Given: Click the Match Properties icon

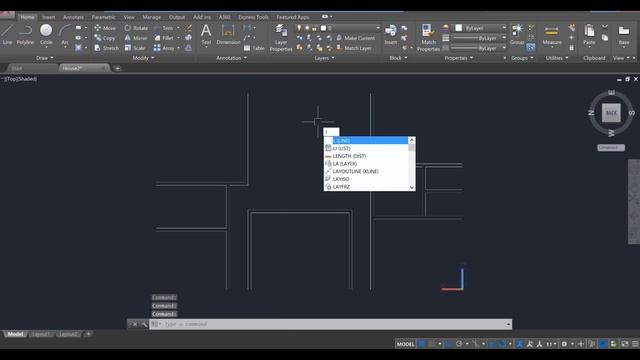Looking at the screenshot, I should (428, 38).
